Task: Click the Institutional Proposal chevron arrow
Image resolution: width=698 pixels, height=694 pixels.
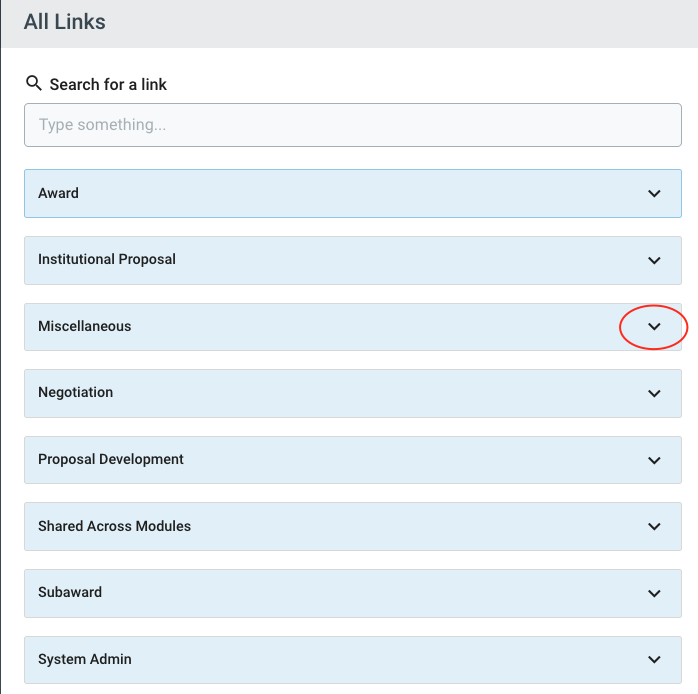Action: [x=654, y=260]
